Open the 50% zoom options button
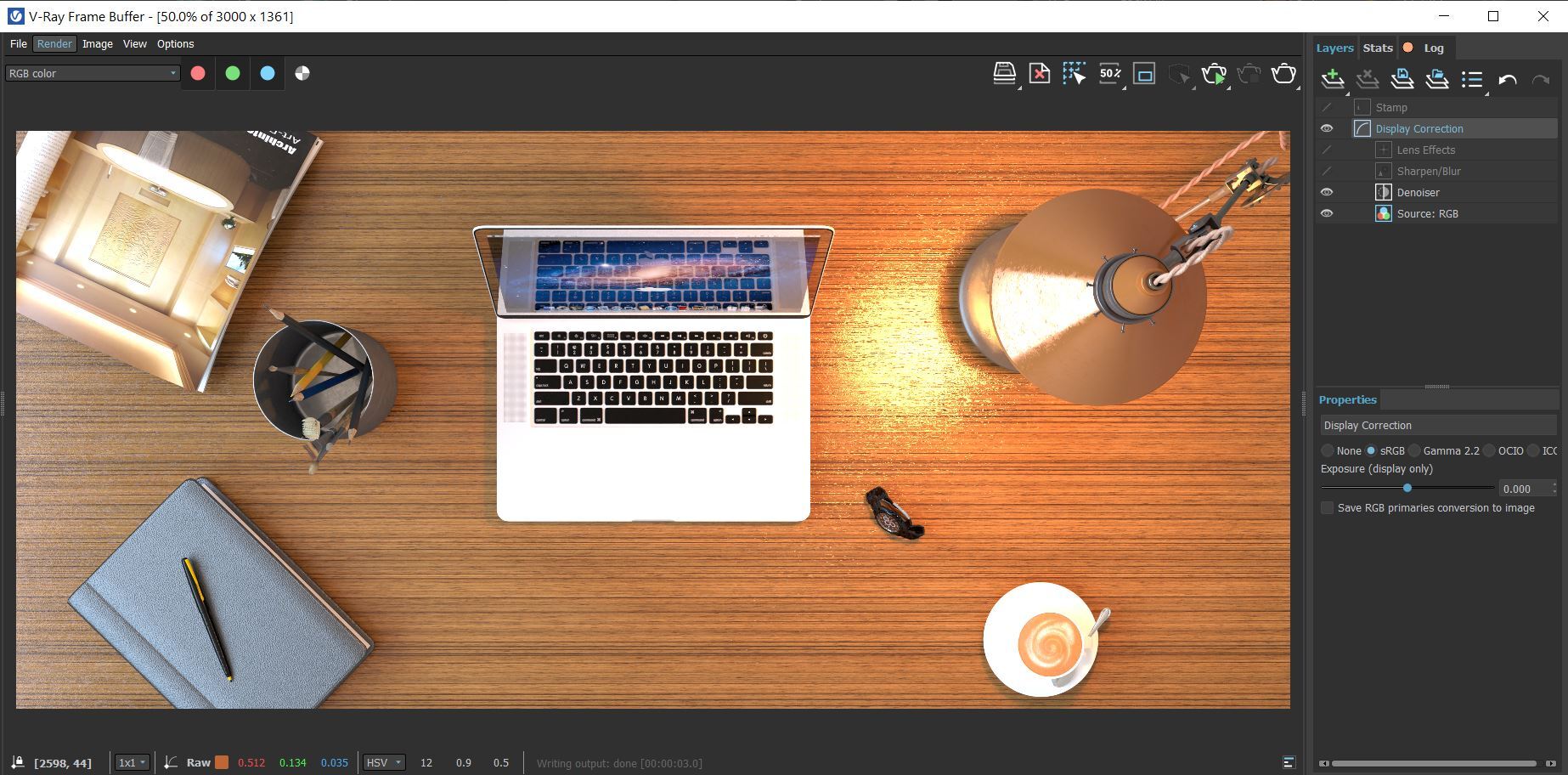The width and height of the screenshot is (1568, 775). 1110,74
